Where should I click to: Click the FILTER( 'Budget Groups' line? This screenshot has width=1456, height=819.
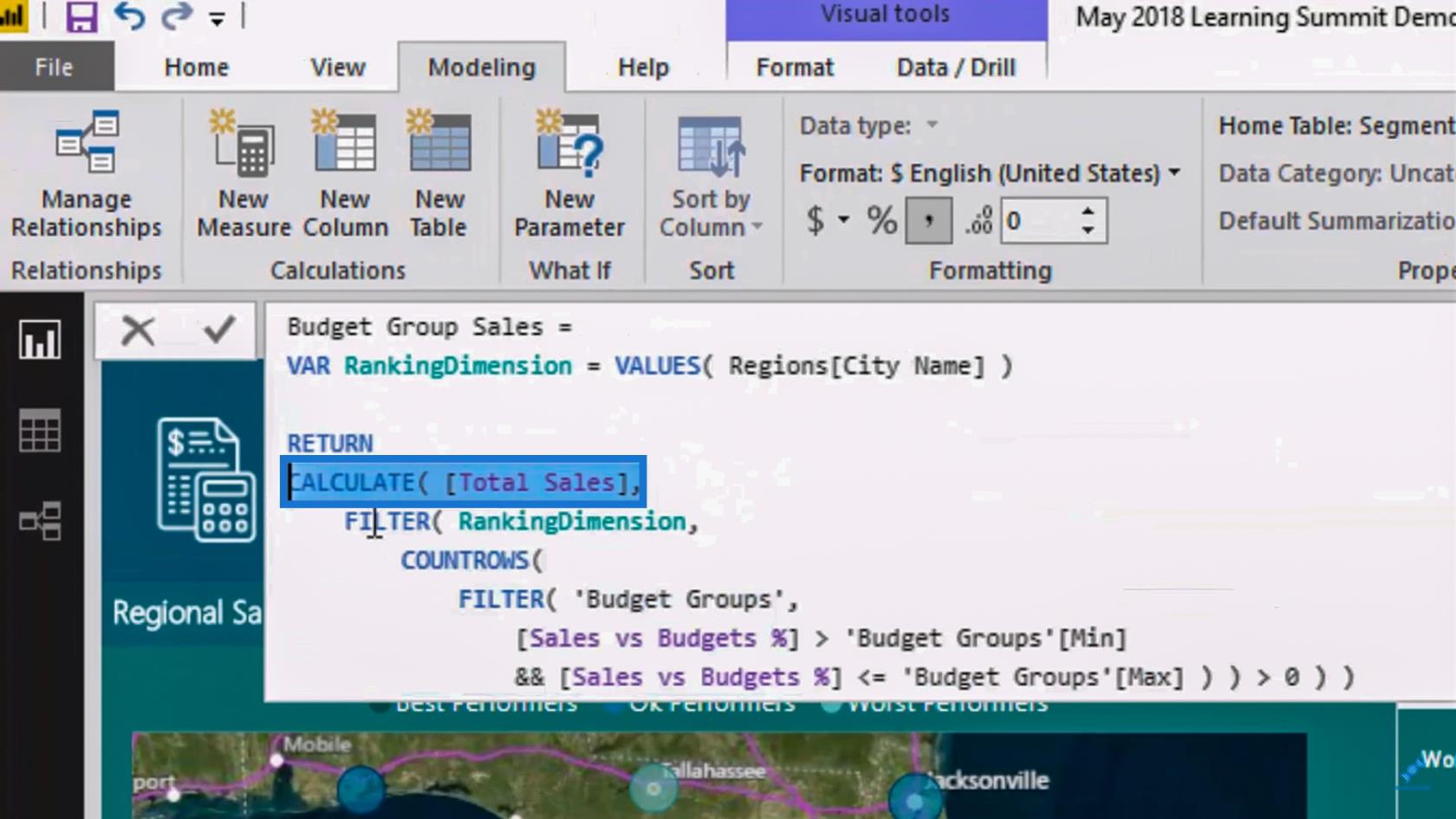628,599
